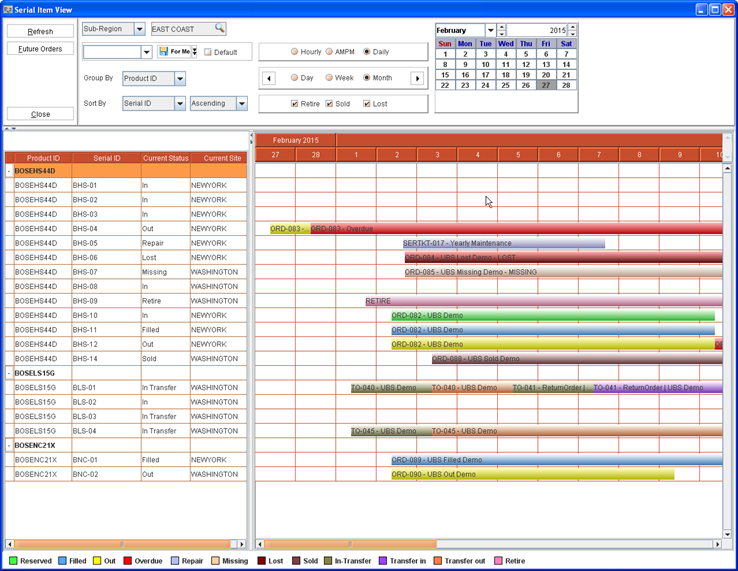This screenshot has height=571, width=738.
Task: Click the Close button
Action: click(40, 114)
